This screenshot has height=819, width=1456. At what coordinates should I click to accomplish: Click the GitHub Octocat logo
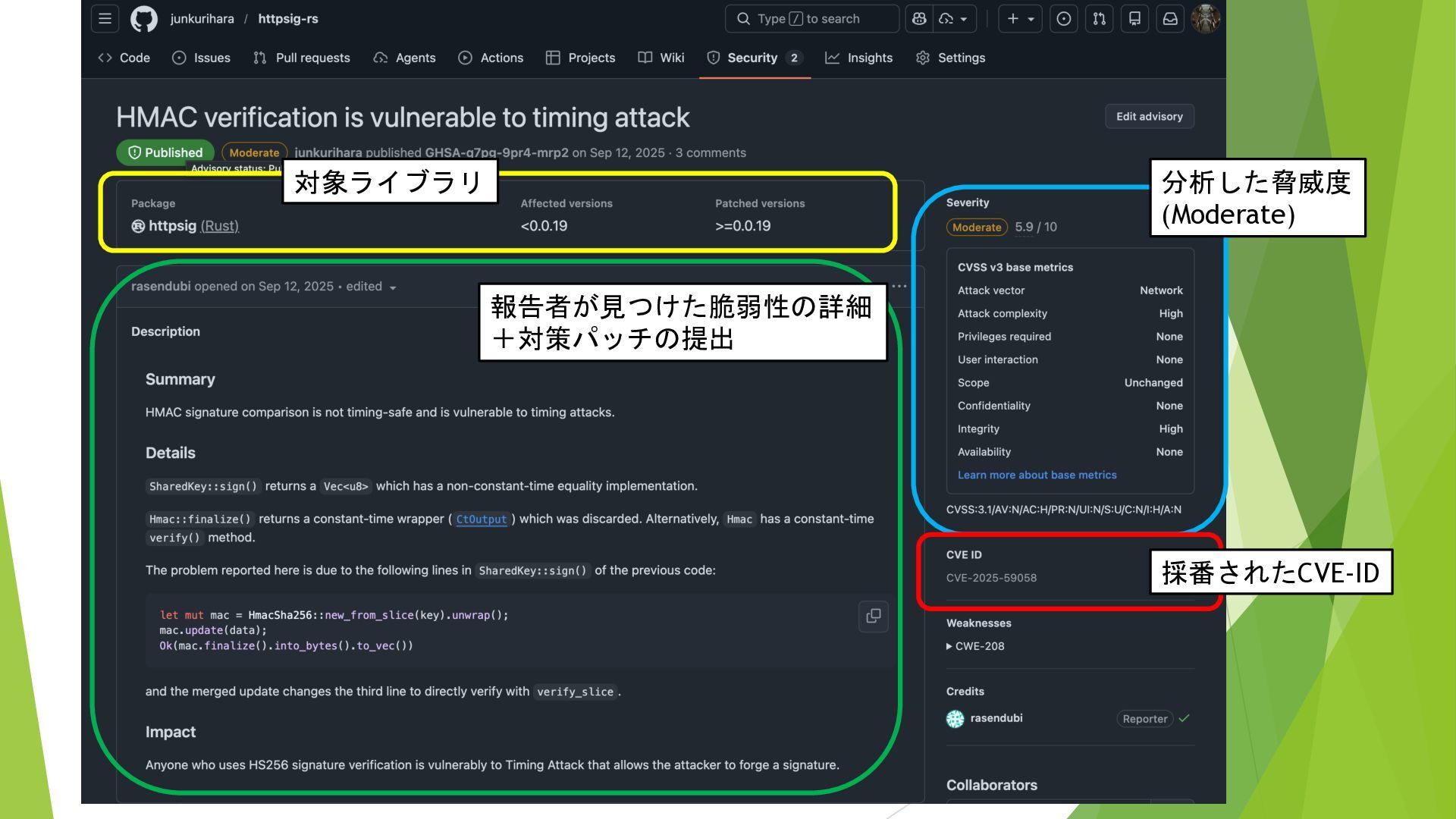(x=143, y=18)
